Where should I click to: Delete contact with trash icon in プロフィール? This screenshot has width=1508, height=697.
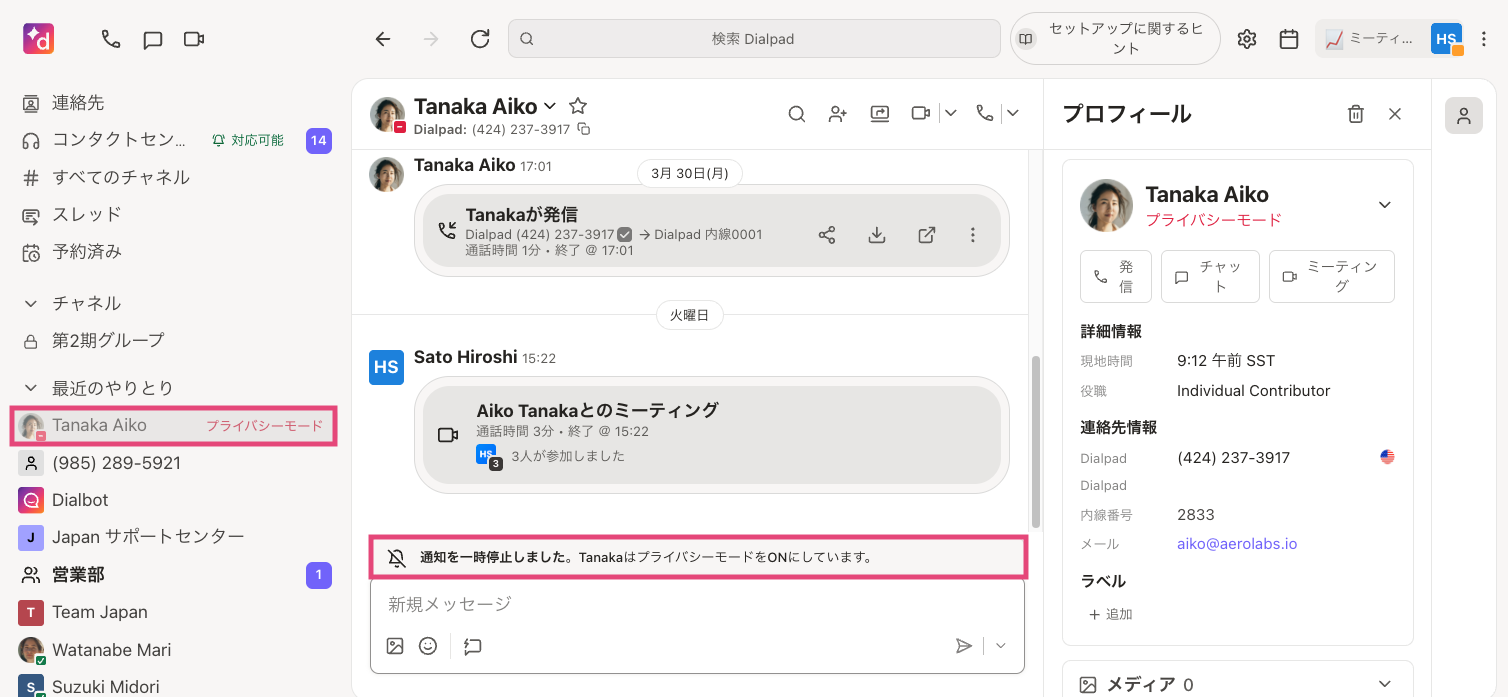coord(1356,114)
